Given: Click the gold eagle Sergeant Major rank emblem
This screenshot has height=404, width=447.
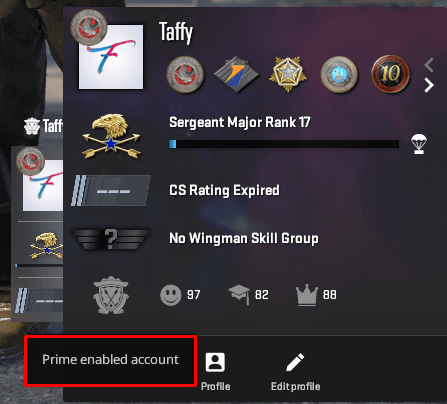Looking at the screenshot, I should click(x=111, y=136).
